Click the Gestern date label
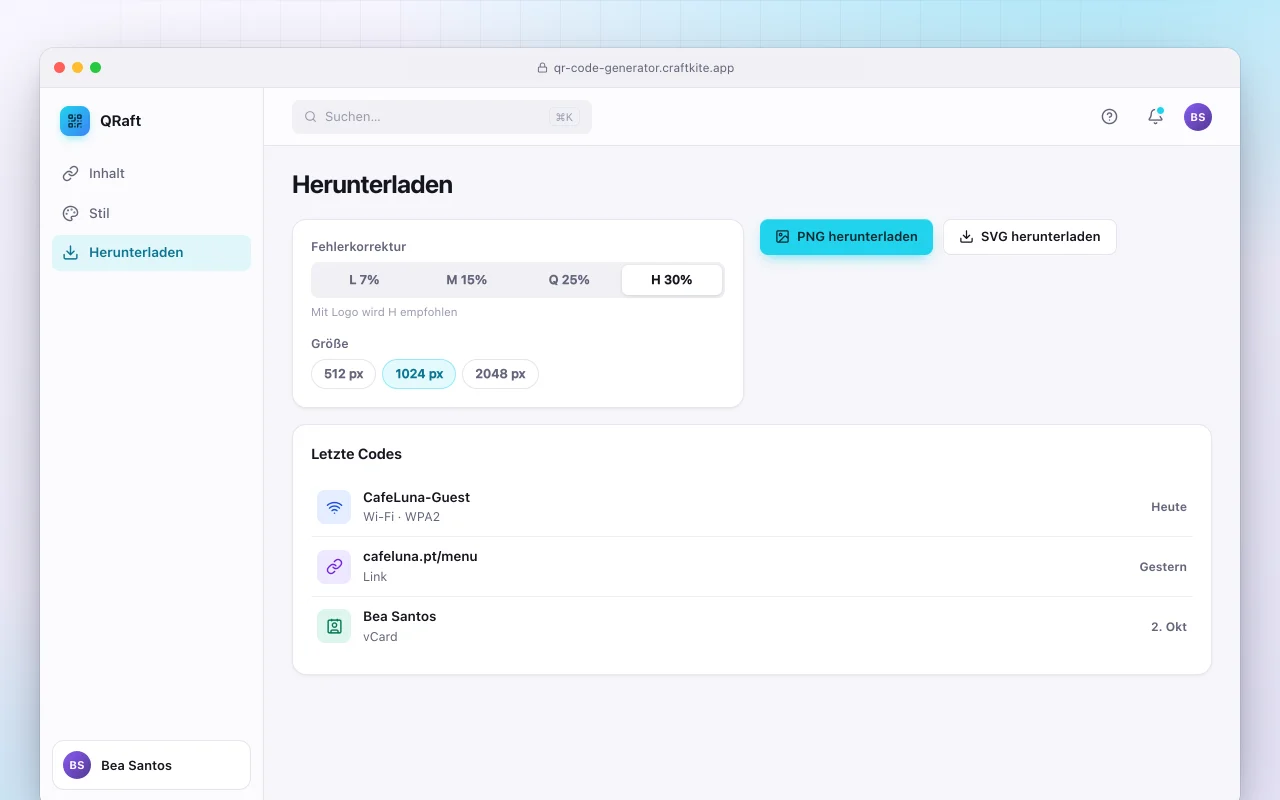 pyautogui.click(x=1163, y=567)
